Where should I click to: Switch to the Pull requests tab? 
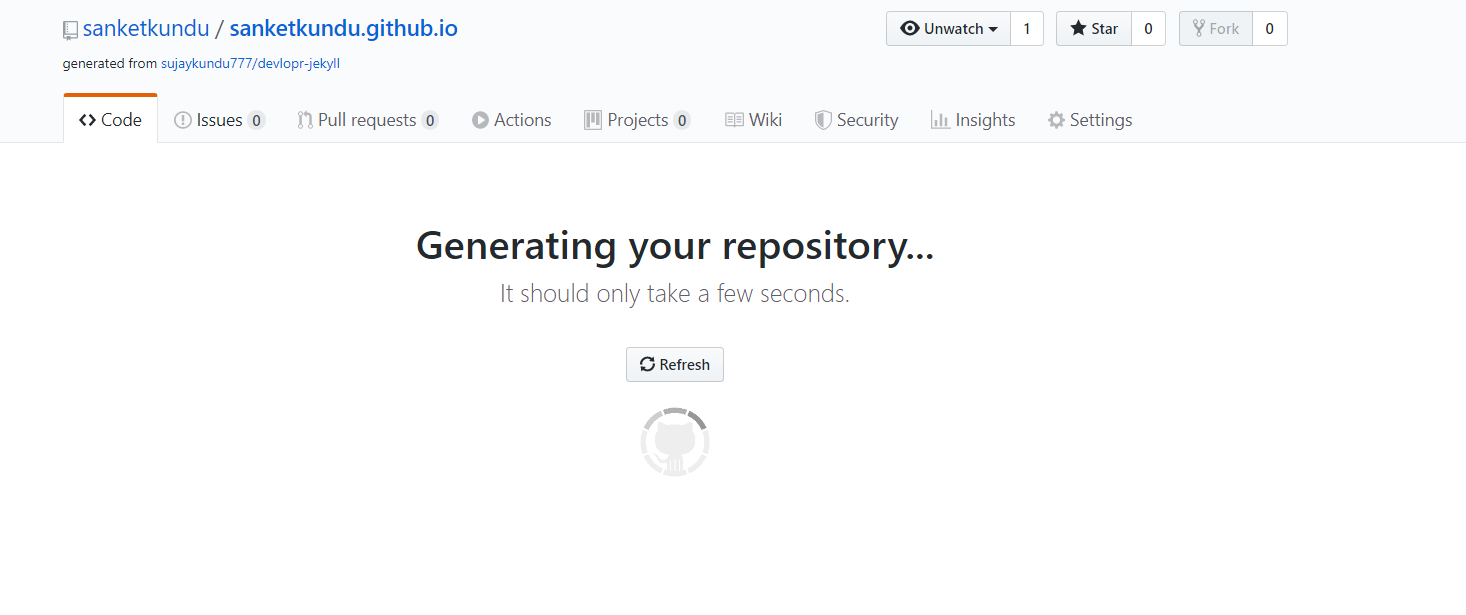point(365,119)
